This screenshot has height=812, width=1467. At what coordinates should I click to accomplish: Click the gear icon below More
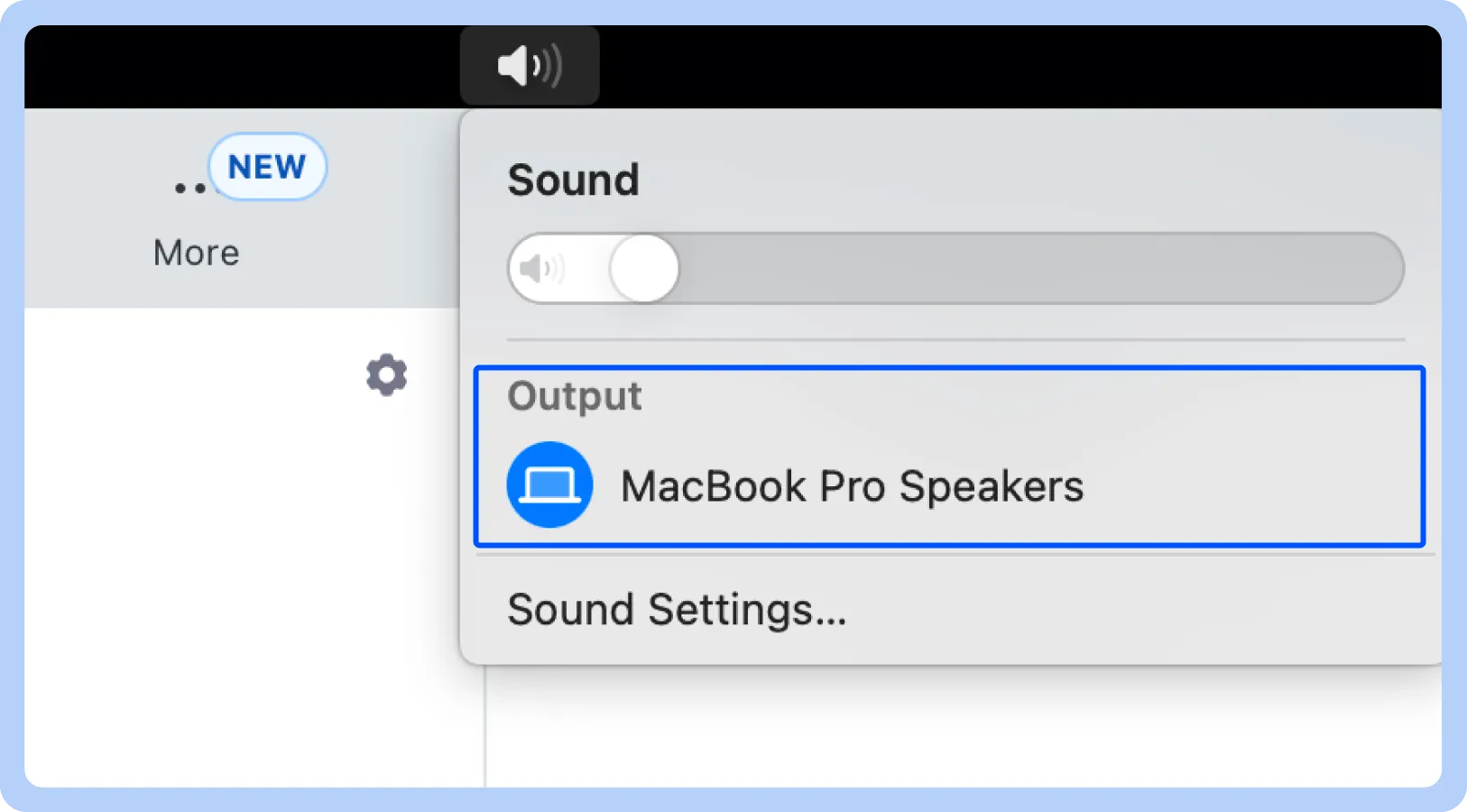(386, 376)
